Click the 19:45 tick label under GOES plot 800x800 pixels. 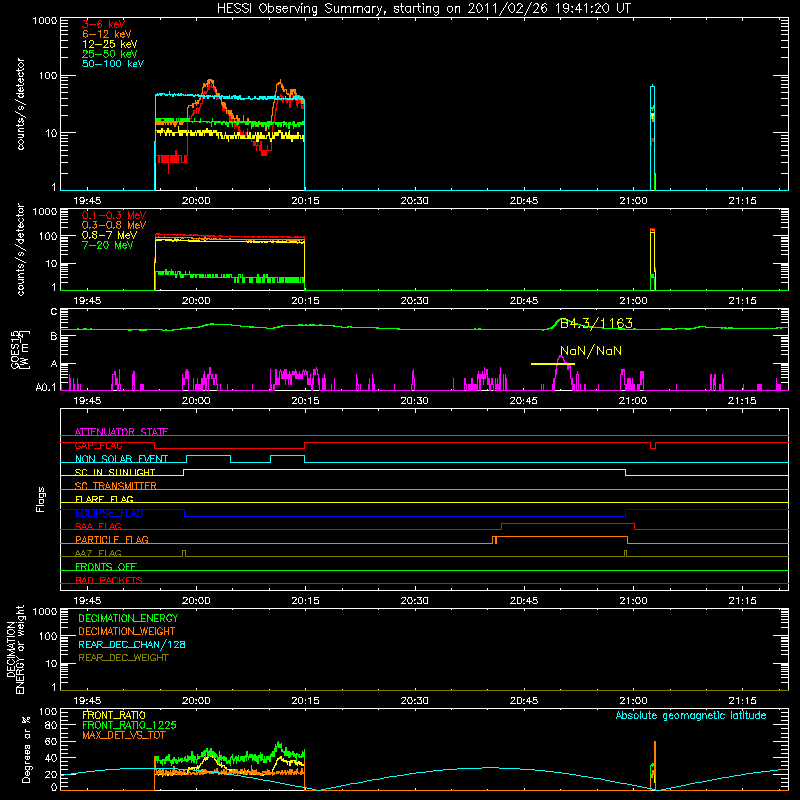(87, 401)
